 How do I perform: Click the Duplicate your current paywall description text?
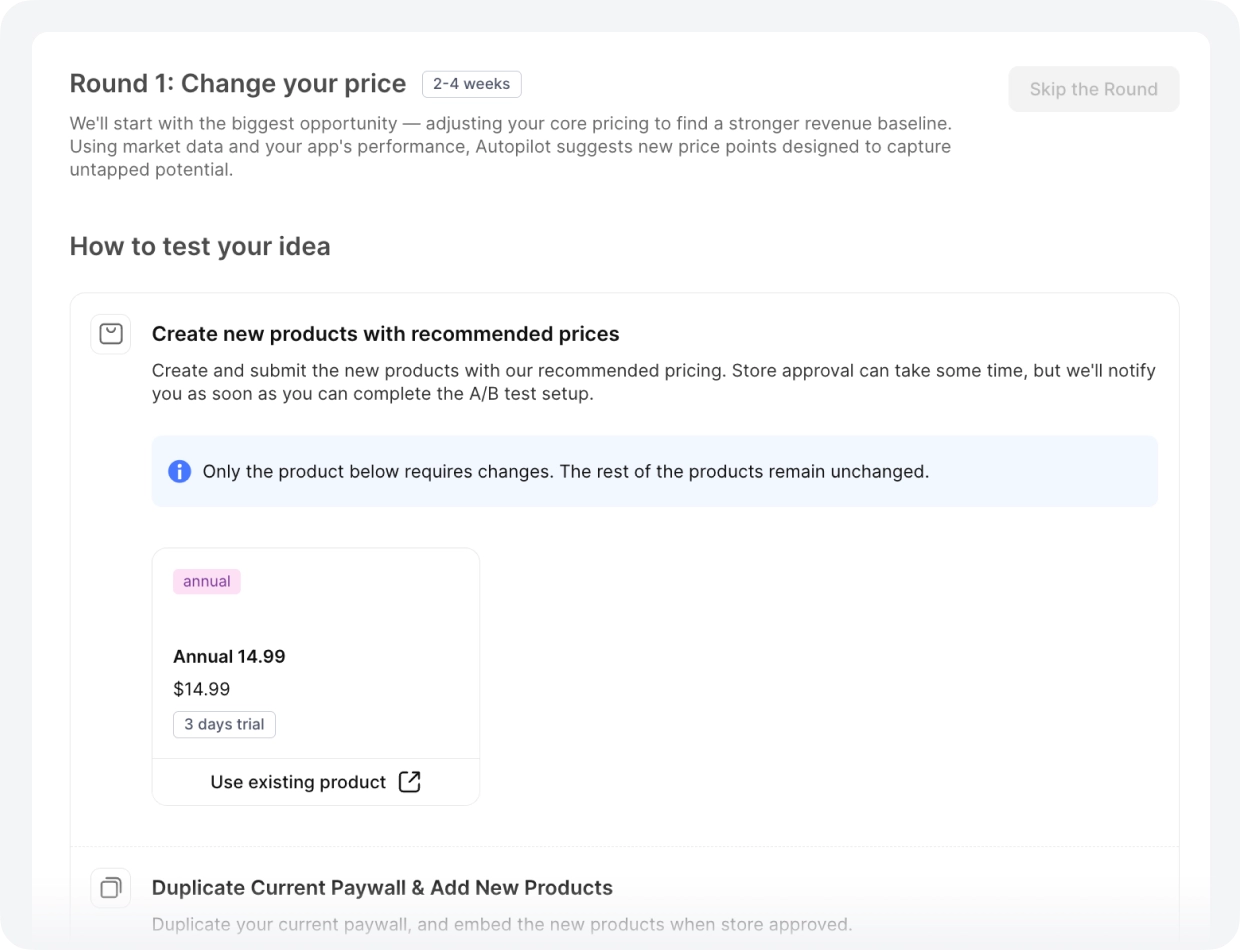pyautogui.click(x=502, y=924)
